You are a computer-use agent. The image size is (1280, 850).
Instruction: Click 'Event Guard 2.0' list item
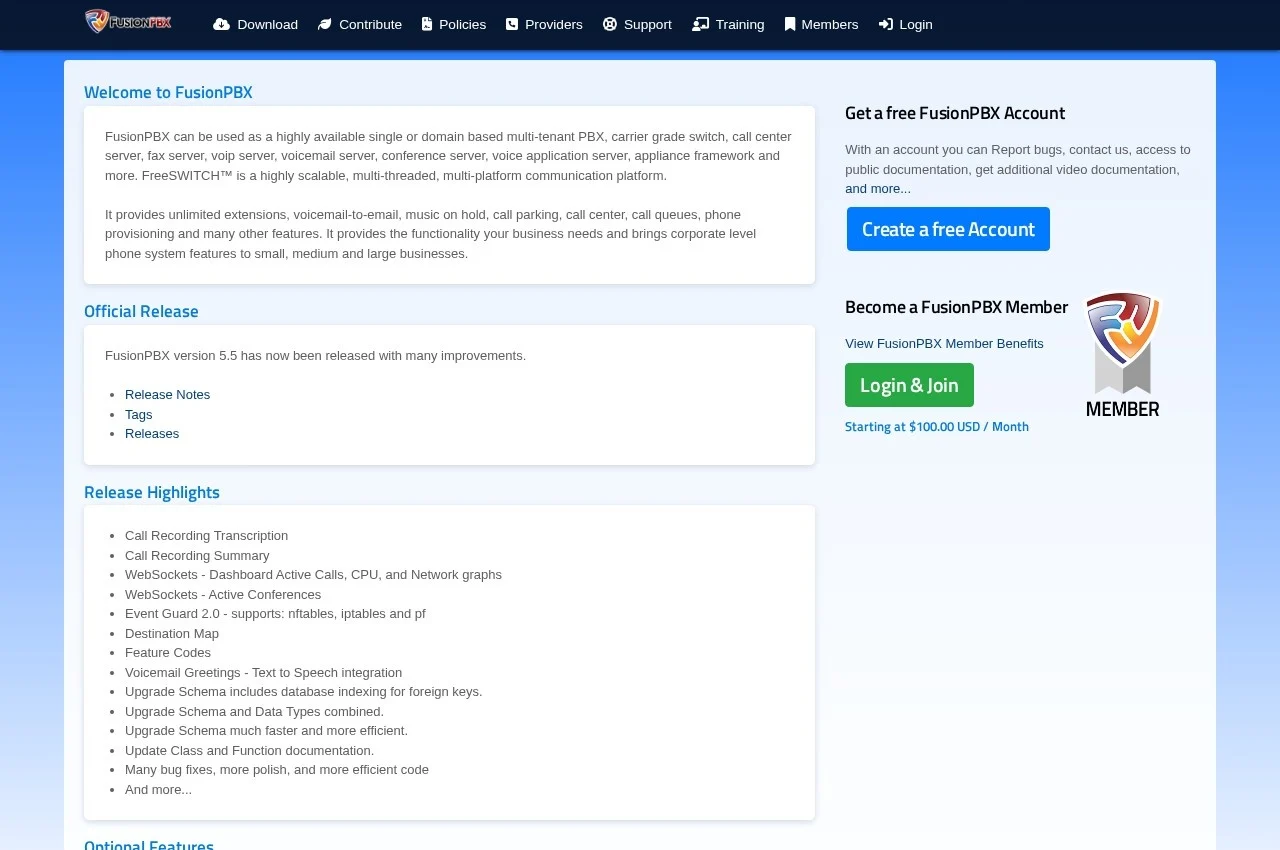click(275, 614)
